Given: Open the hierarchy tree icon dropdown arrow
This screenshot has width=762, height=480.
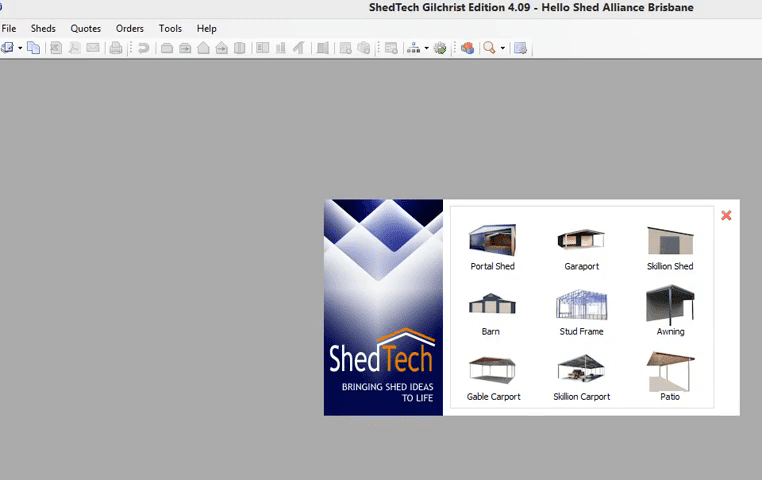Looking at the screenshot, I should pyautogui.click(x=427, y=48).
